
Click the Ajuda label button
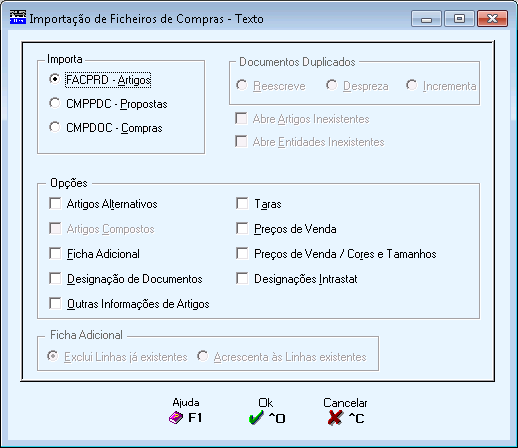click(186, 403)
